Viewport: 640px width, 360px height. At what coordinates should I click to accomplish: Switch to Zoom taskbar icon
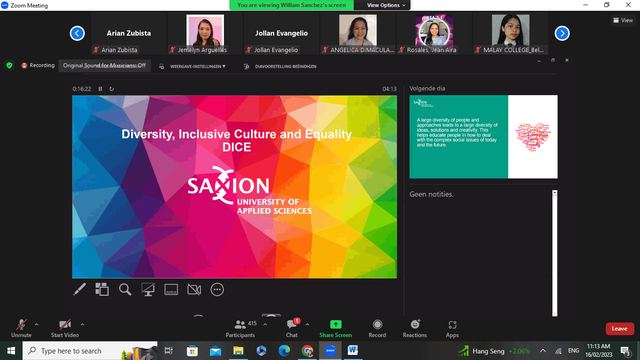point(330,351)
